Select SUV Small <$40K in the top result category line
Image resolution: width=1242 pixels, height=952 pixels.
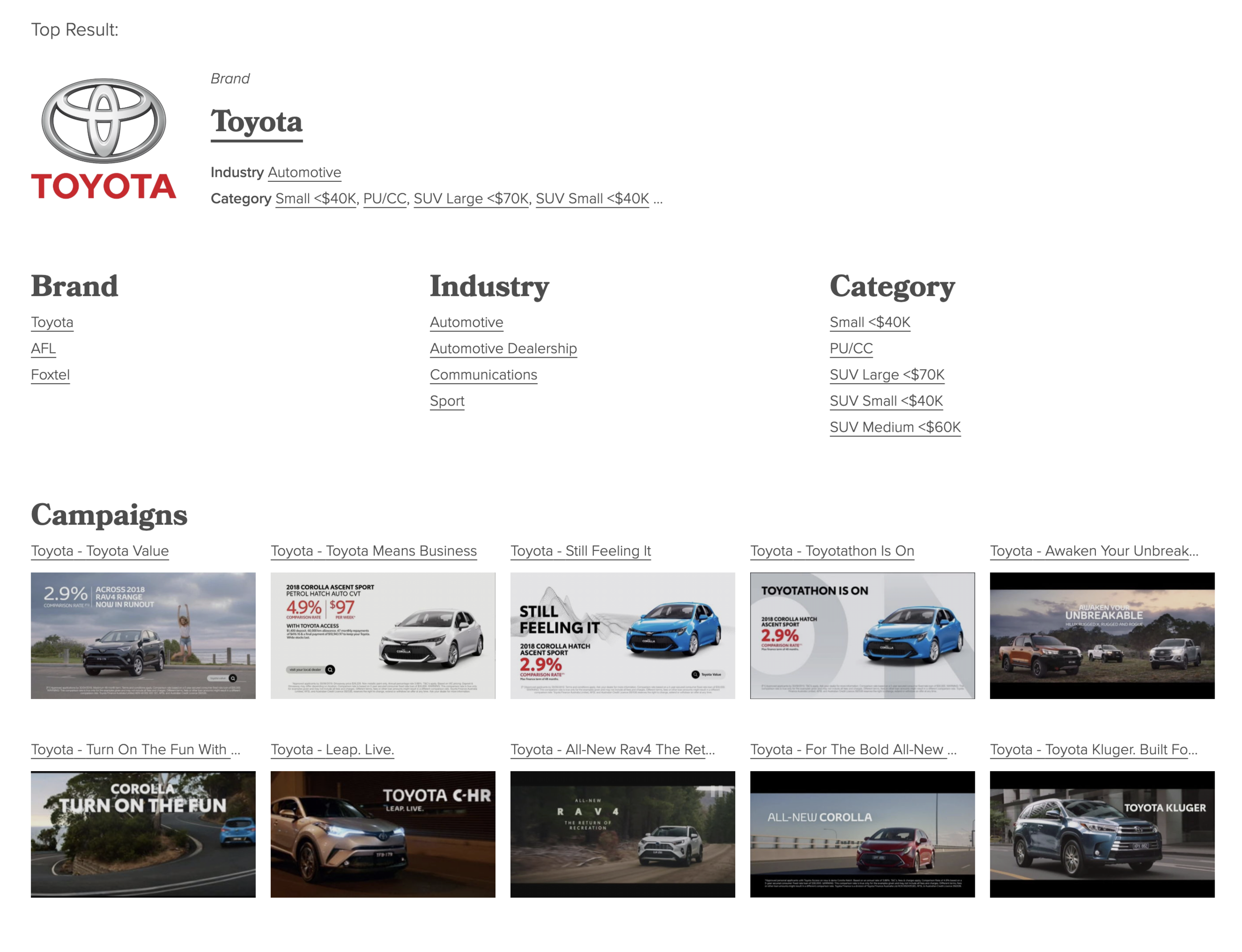tap(592, 198)
